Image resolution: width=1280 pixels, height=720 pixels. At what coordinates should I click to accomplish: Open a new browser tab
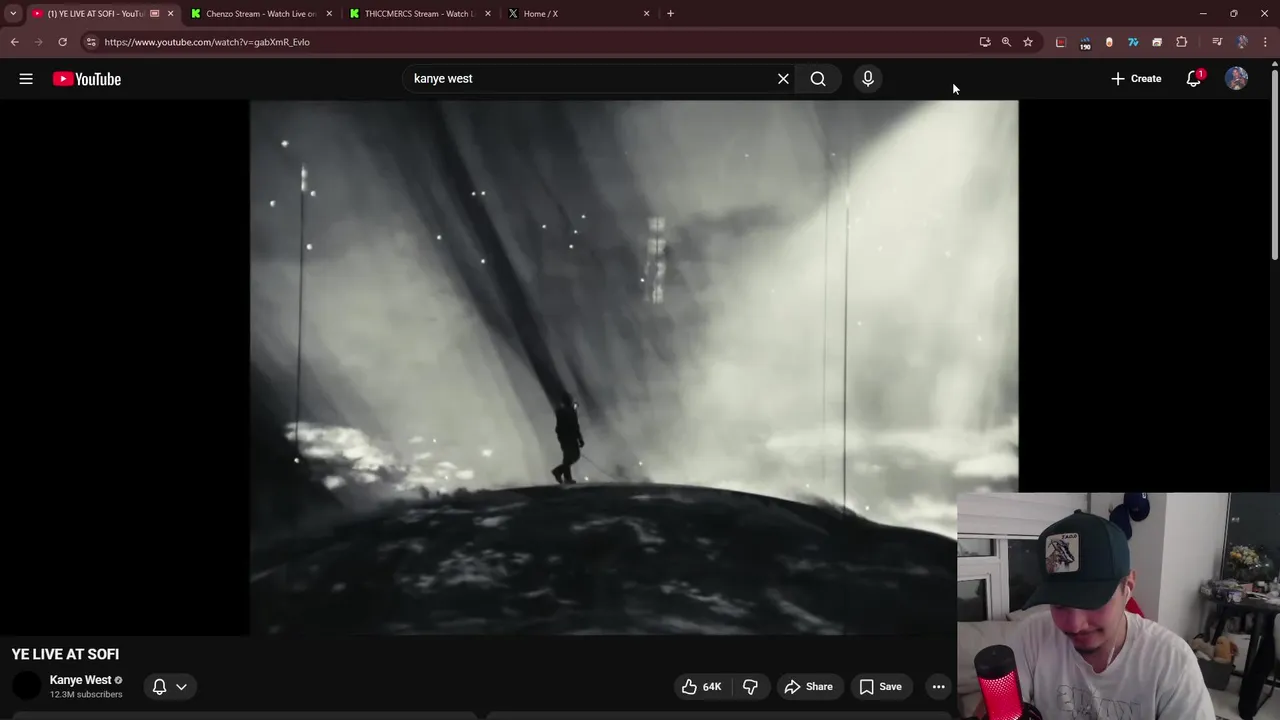[x=670, y=14]
